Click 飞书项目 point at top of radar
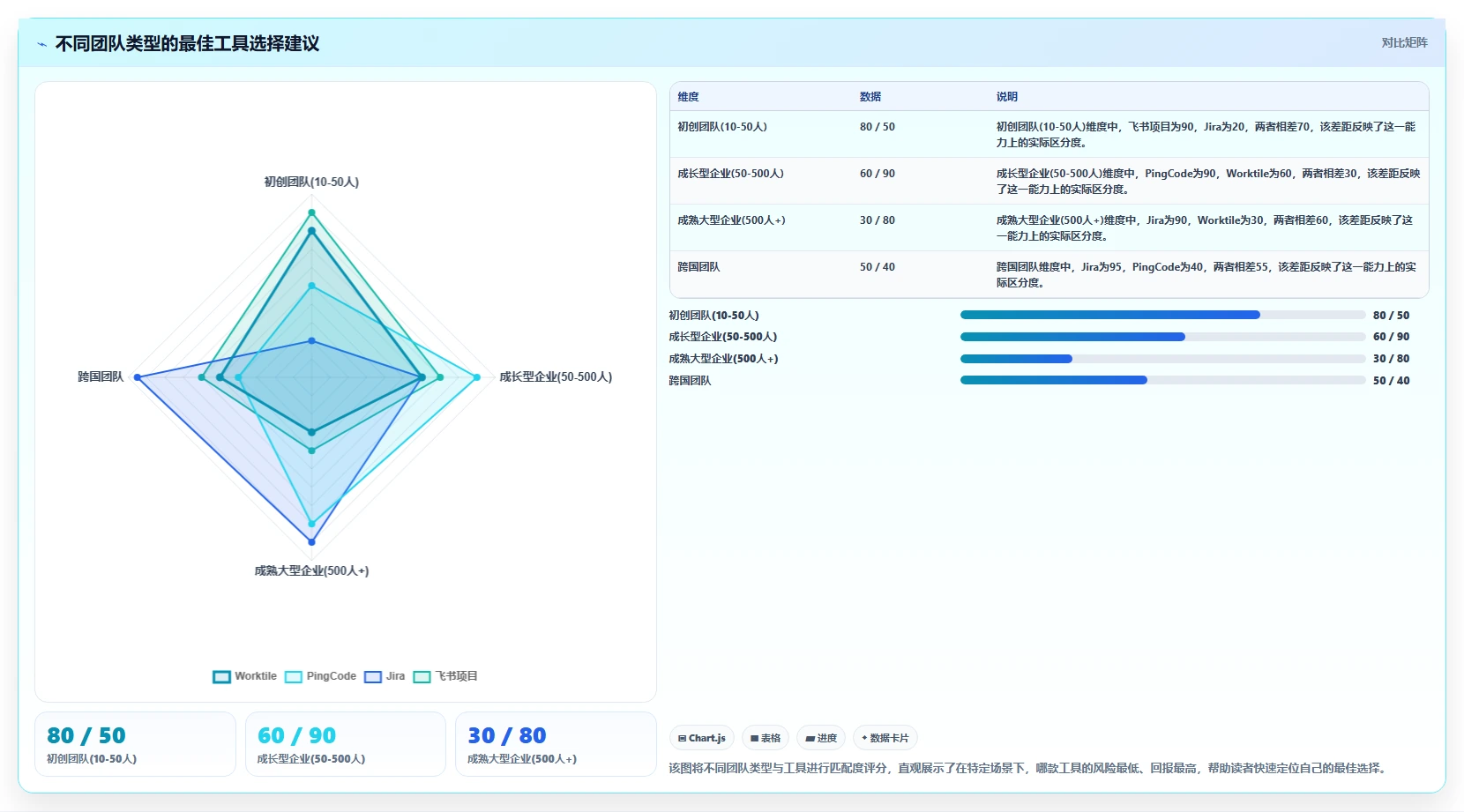Screen dimensions: 1464x812 click(311, 212)
